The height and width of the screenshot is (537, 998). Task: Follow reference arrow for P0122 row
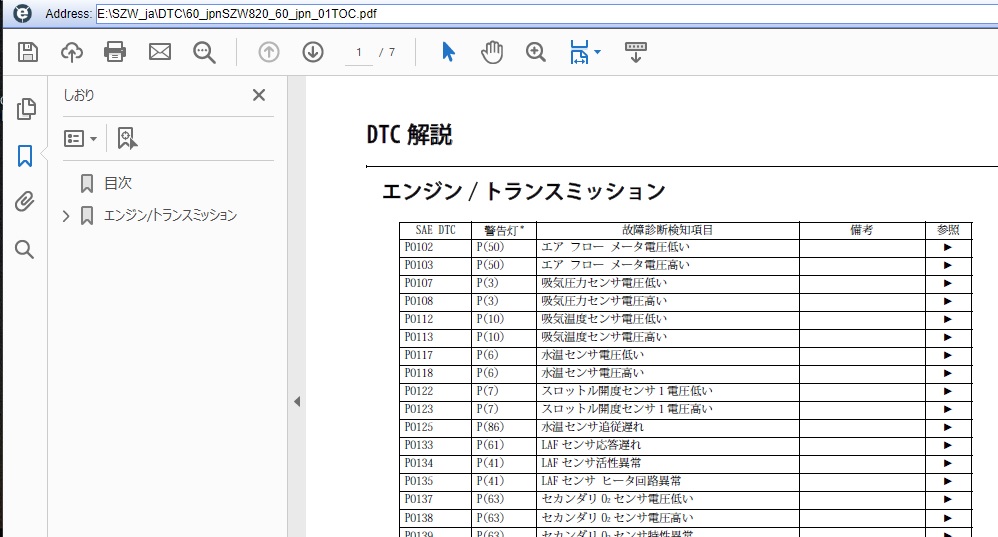[x=948, y=391]
